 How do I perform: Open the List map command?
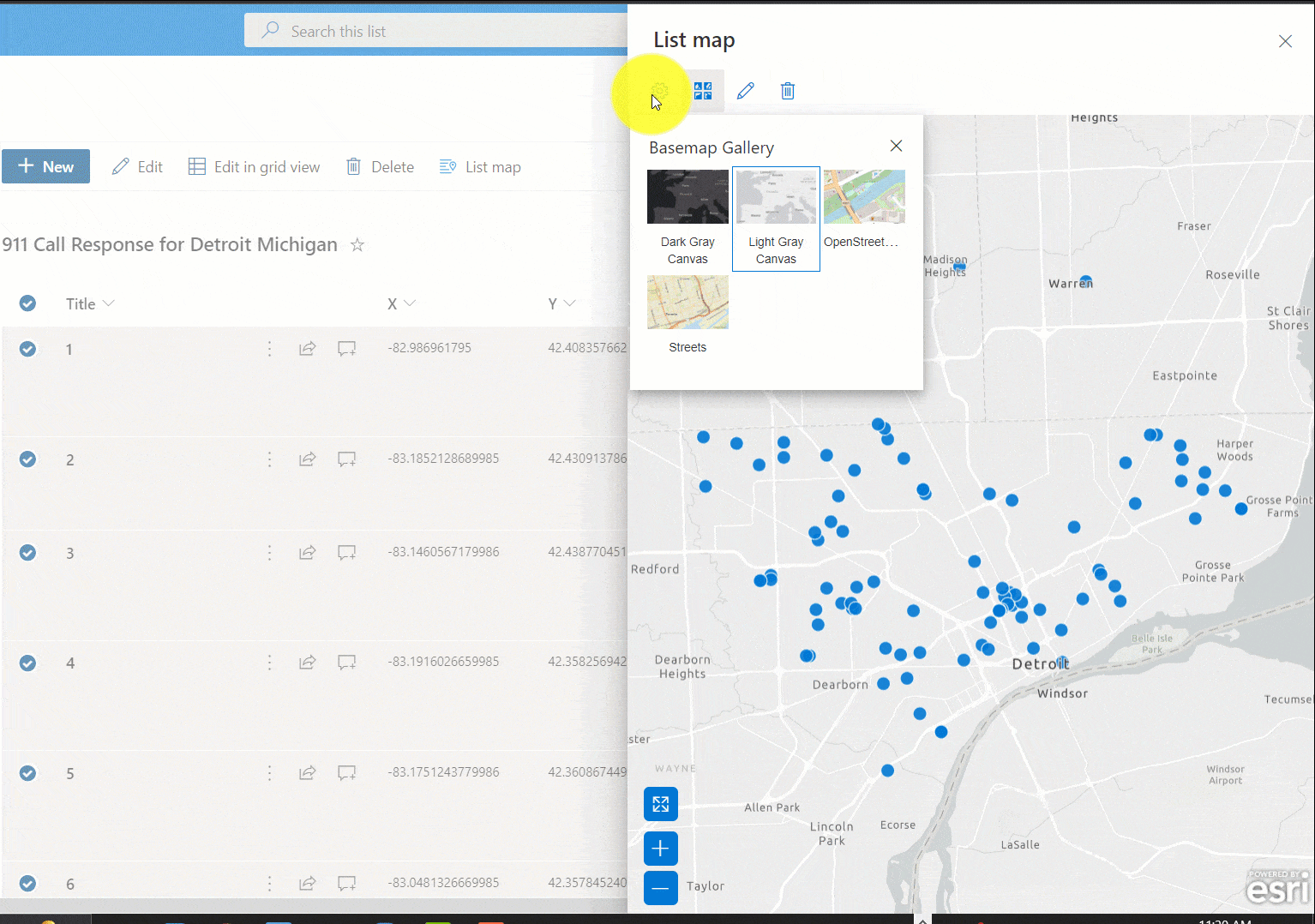click(x=480, y=166)
